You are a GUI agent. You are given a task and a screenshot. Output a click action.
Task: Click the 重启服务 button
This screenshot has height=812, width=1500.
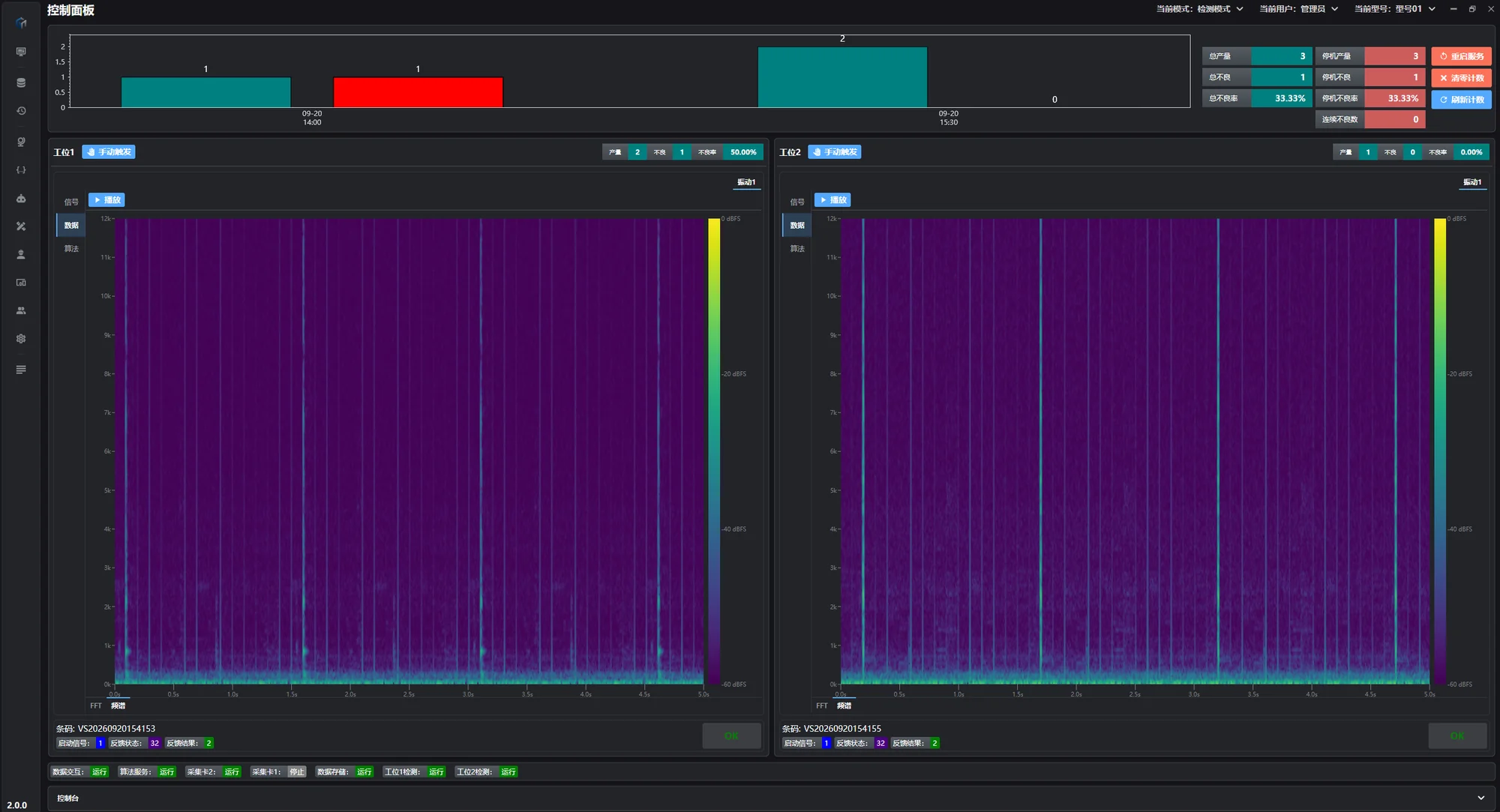click(1461, 56)
